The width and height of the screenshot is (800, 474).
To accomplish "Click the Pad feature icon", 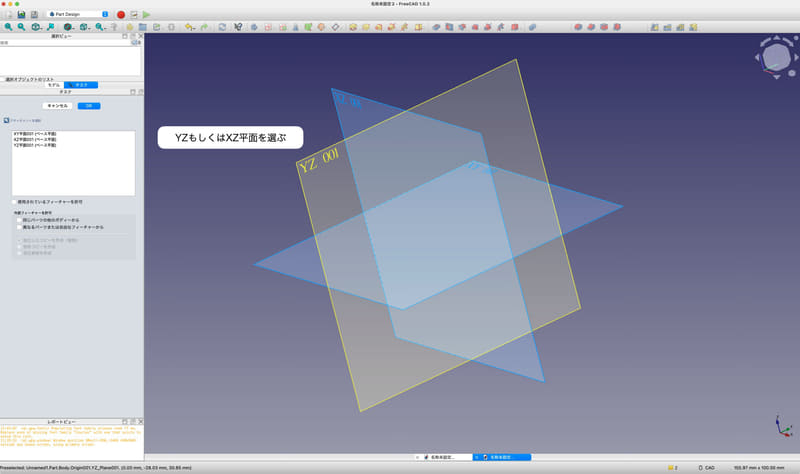I will tap(353, 27).
